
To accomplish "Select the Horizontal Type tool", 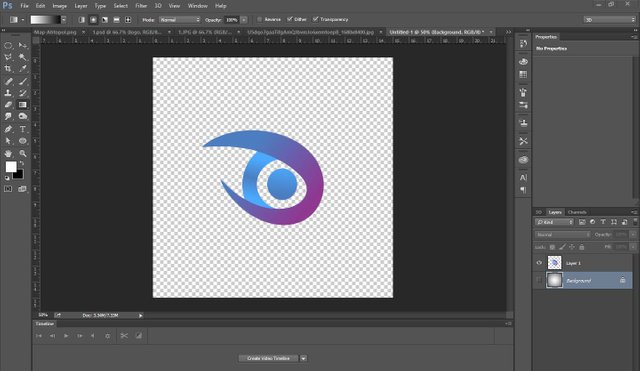I will (23, 129).
